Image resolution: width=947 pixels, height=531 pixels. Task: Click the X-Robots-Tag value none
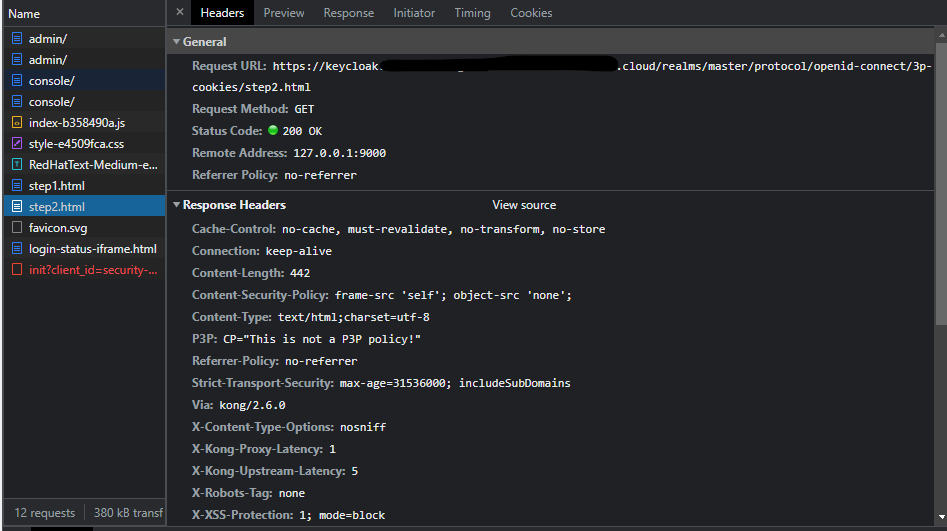tap(292, 494)
